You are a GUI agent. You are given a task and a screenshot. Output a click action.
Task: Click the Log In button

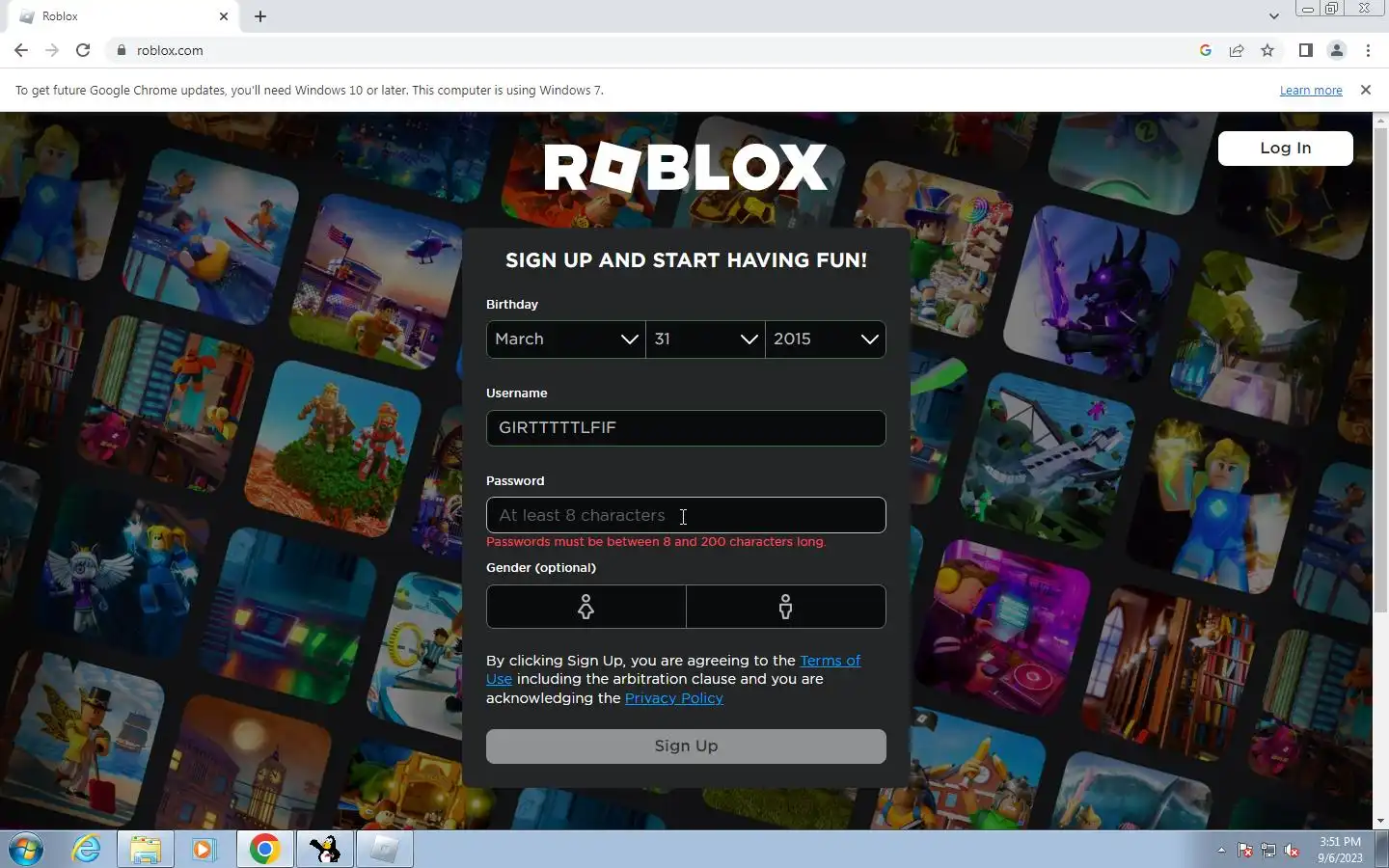pyautogui.click(x=1285, y=148)
